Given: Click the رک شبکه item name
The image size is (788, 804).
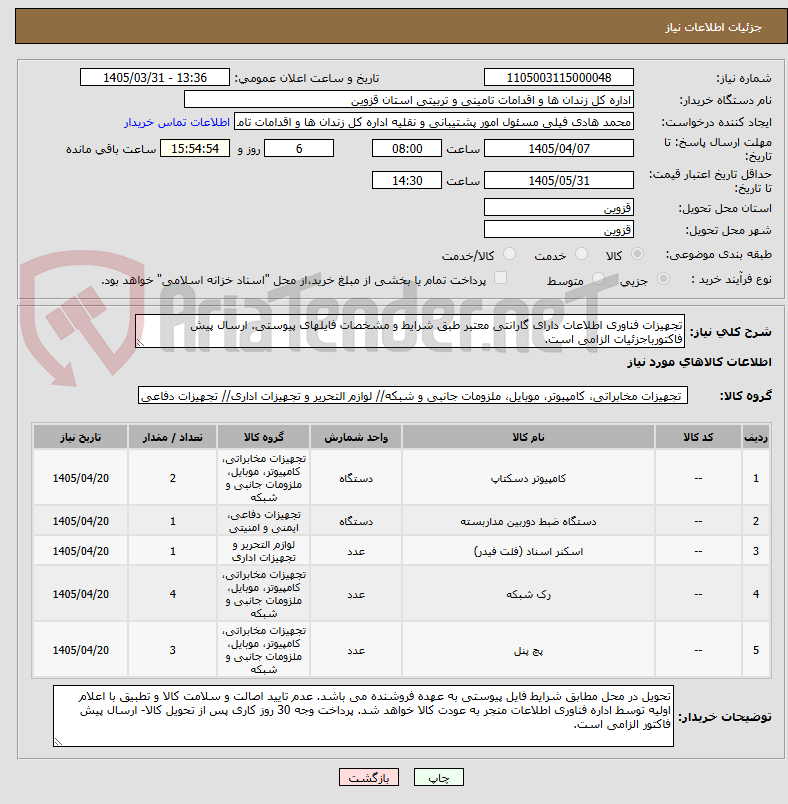Looking at the screenshot, I should click(528, 594).
